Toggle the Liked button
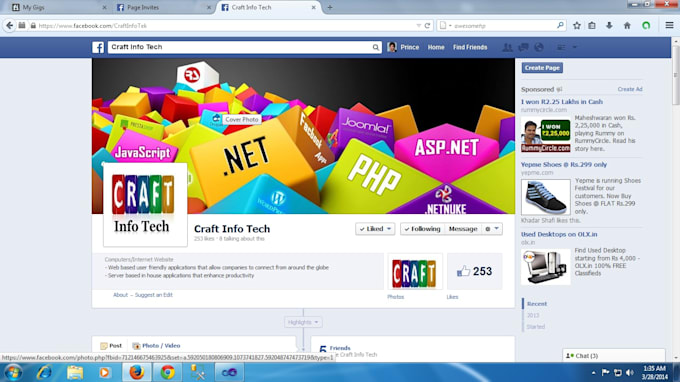 point(375,229)
